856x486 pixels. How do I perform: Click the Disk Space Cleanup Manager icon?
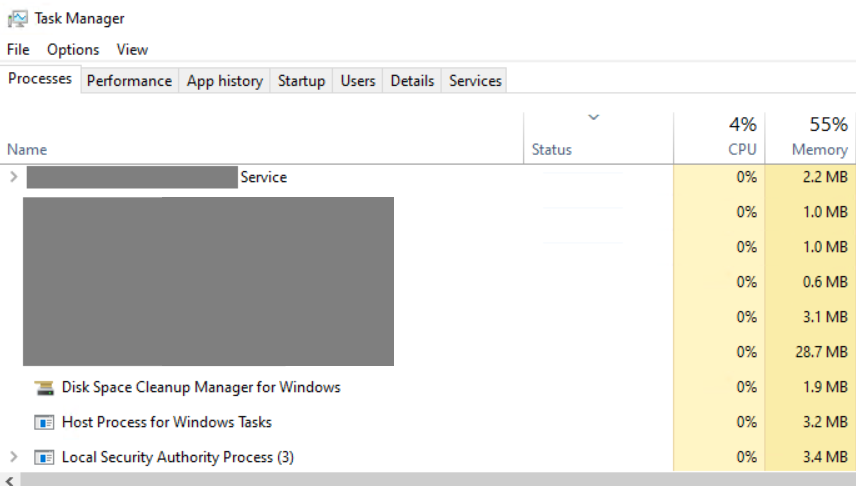(x=44, y=388)
